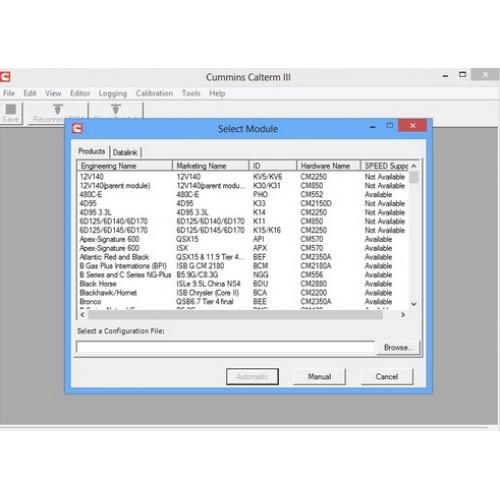Click hardware name cell CM2150D

(316, 203)
